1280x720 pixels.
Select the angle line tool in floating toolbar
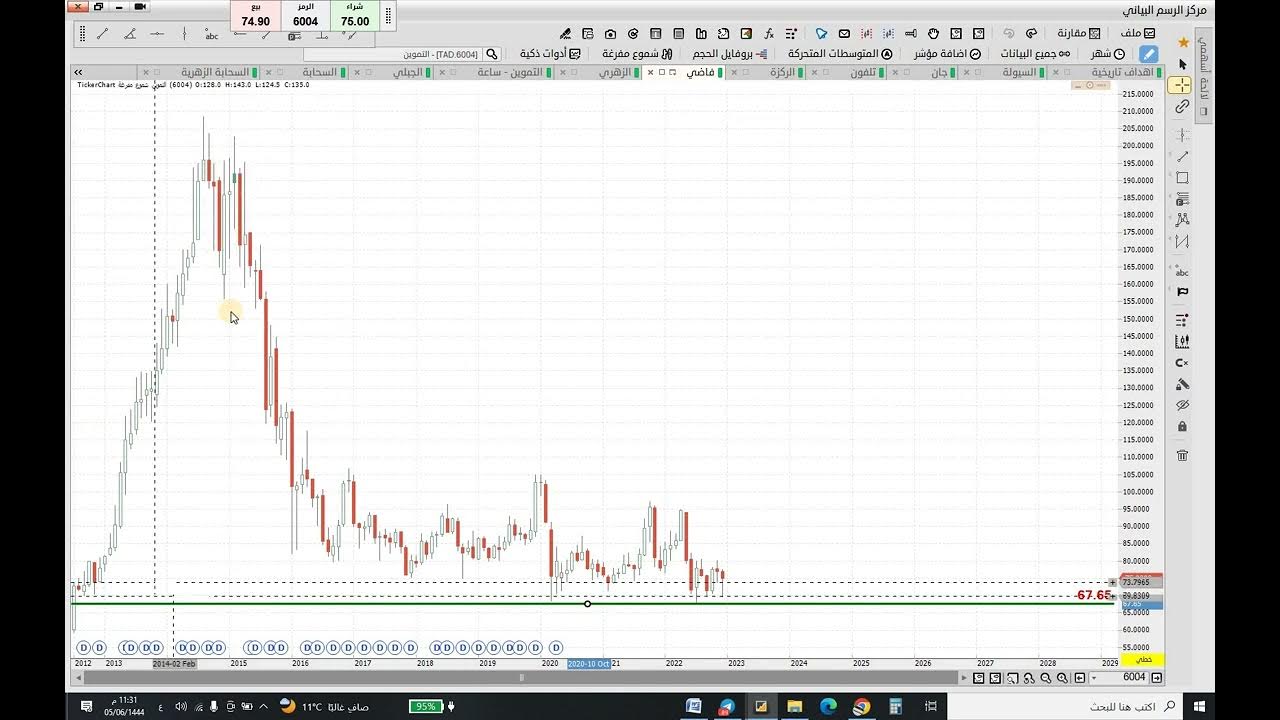[x=130, y=34]
